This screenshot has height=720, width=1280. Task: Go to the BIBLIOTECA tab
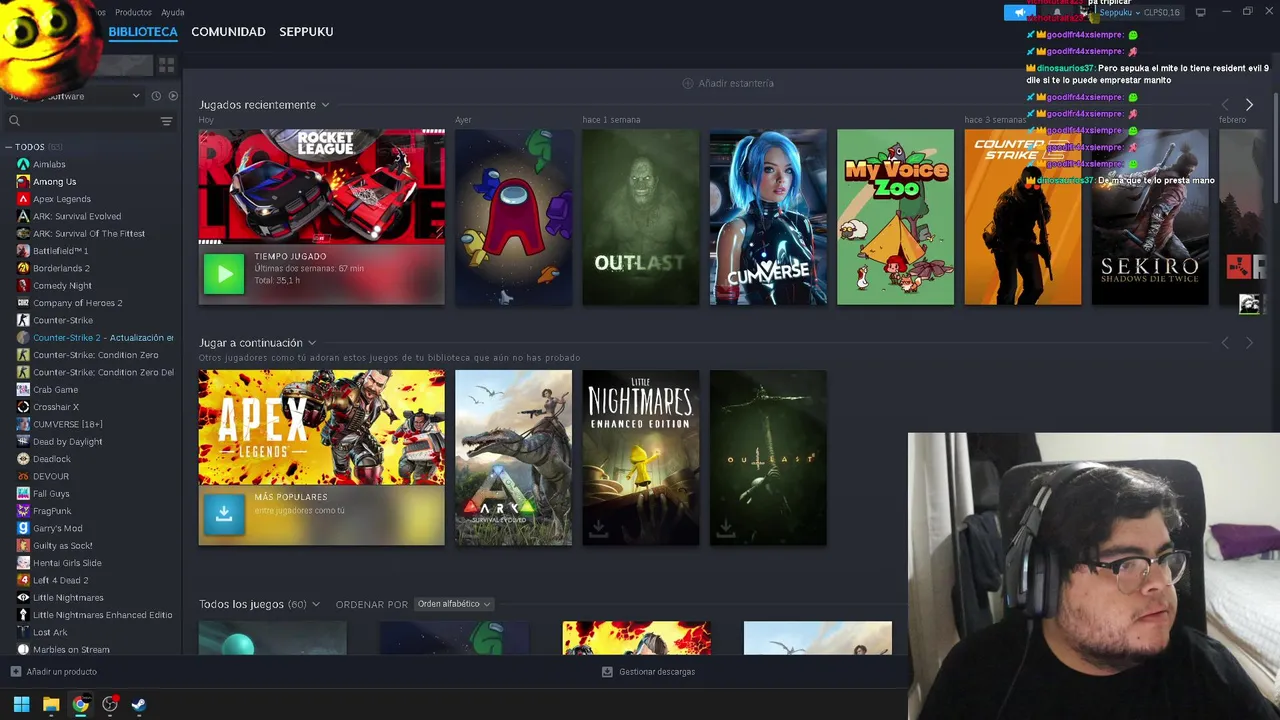[x=143, y=32]
